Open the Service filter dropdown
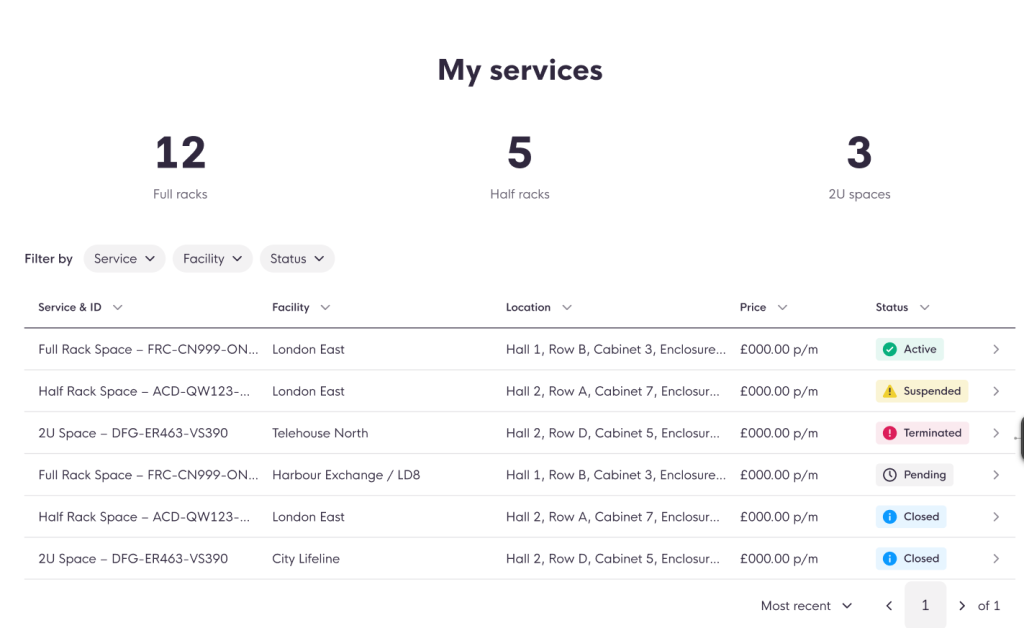Viewport: 1024px width, 628px height. tap(124, 259)
